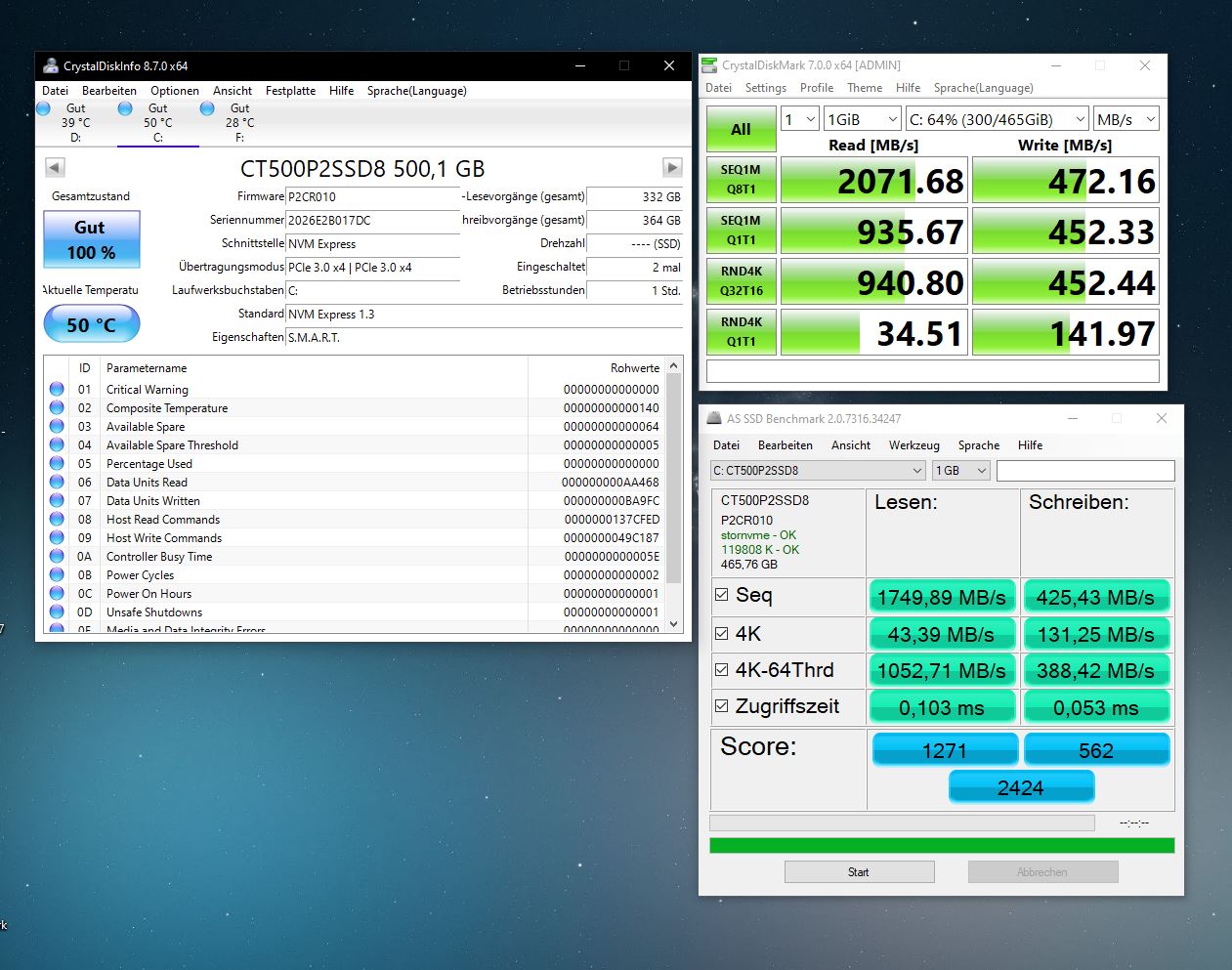This screenshot has width=1232, height=970.
Task: Select drive F: status orb at 28 °C
Action: 207,108
